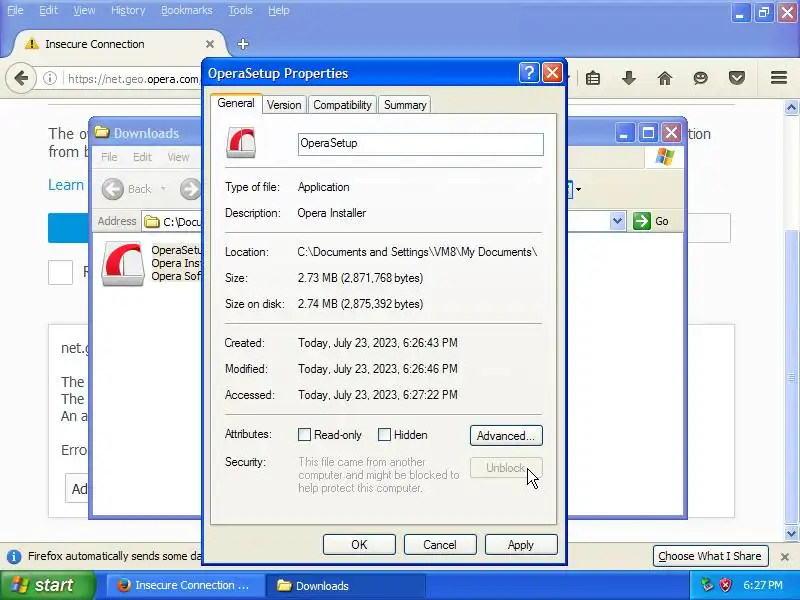Follow the Learn link on Firefox page
This screenshot has width=800, height=600.
[x=66, y=185]
